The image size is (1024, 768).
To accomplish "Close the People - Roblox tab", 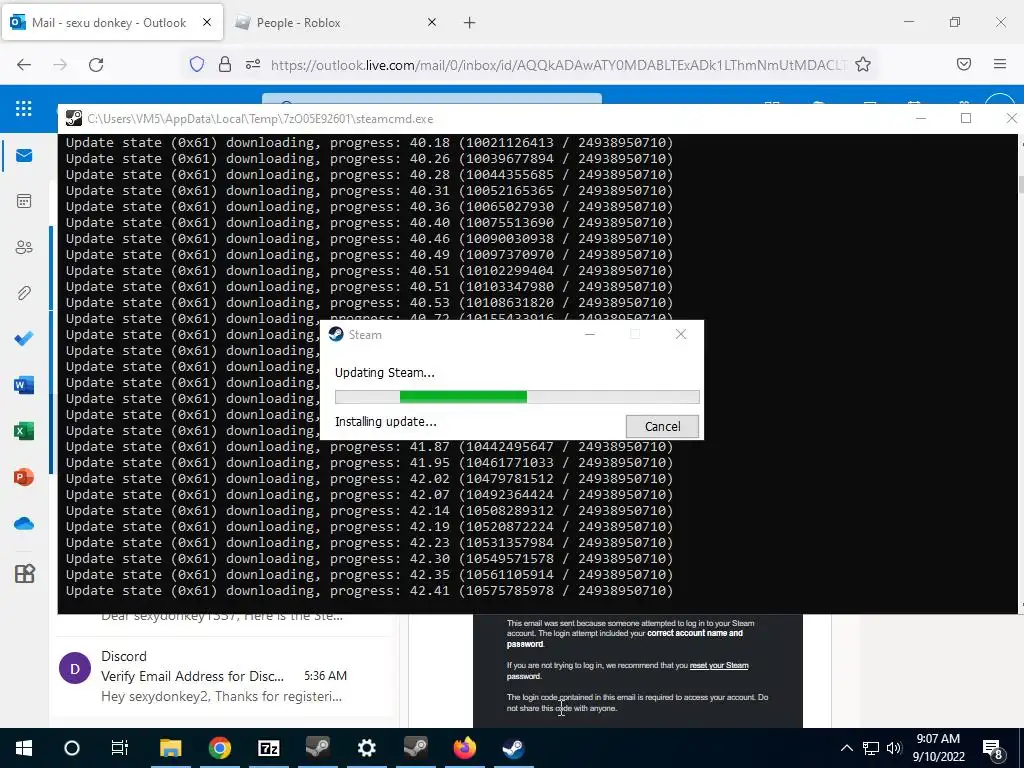I will [x=432, y=22].
